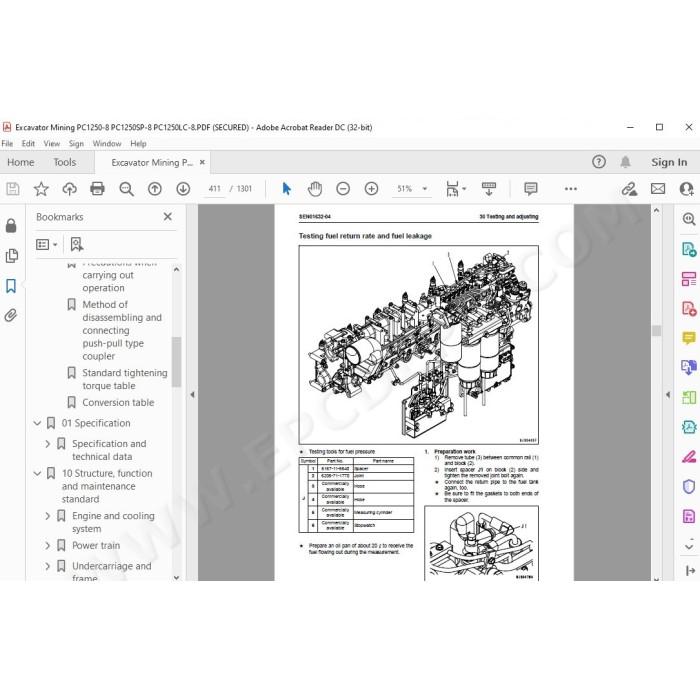700x700 pixels.
Task: Upload file to cloud icon
Action: point(69,189)
